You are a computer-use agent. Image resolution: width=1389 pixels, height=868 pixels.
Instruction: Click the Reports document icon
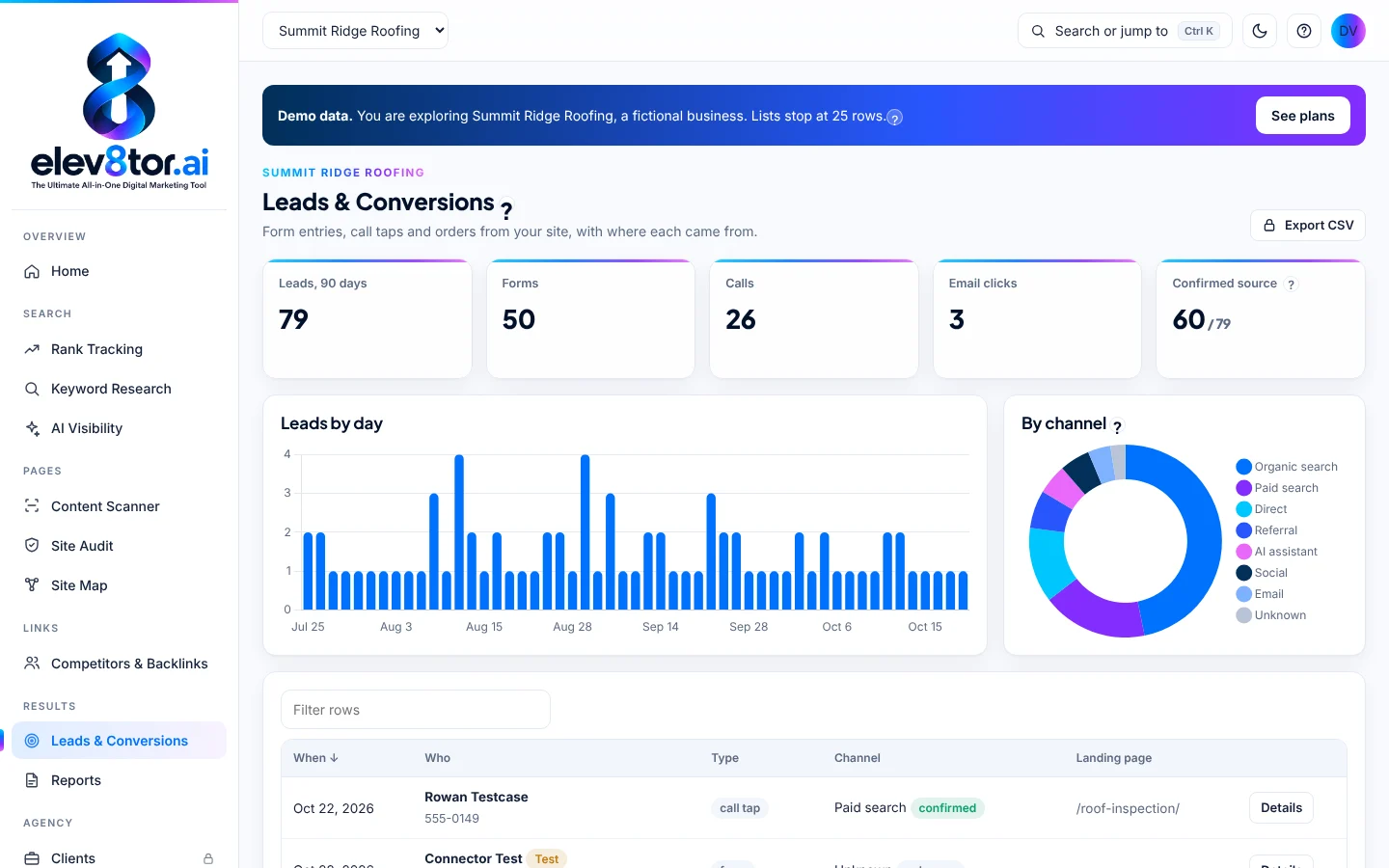[32, 780]
